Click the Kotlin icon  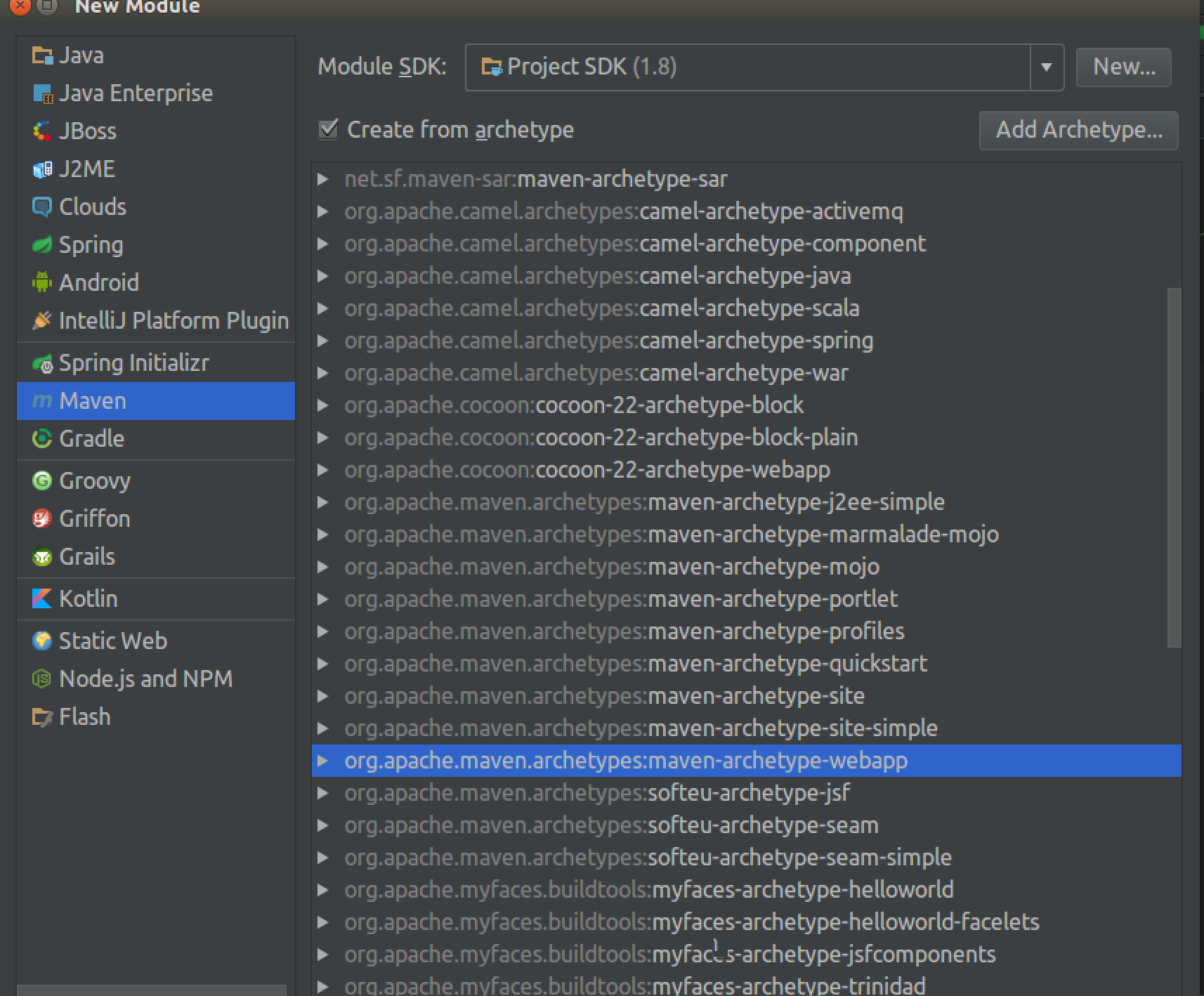(x=42, y=599)
